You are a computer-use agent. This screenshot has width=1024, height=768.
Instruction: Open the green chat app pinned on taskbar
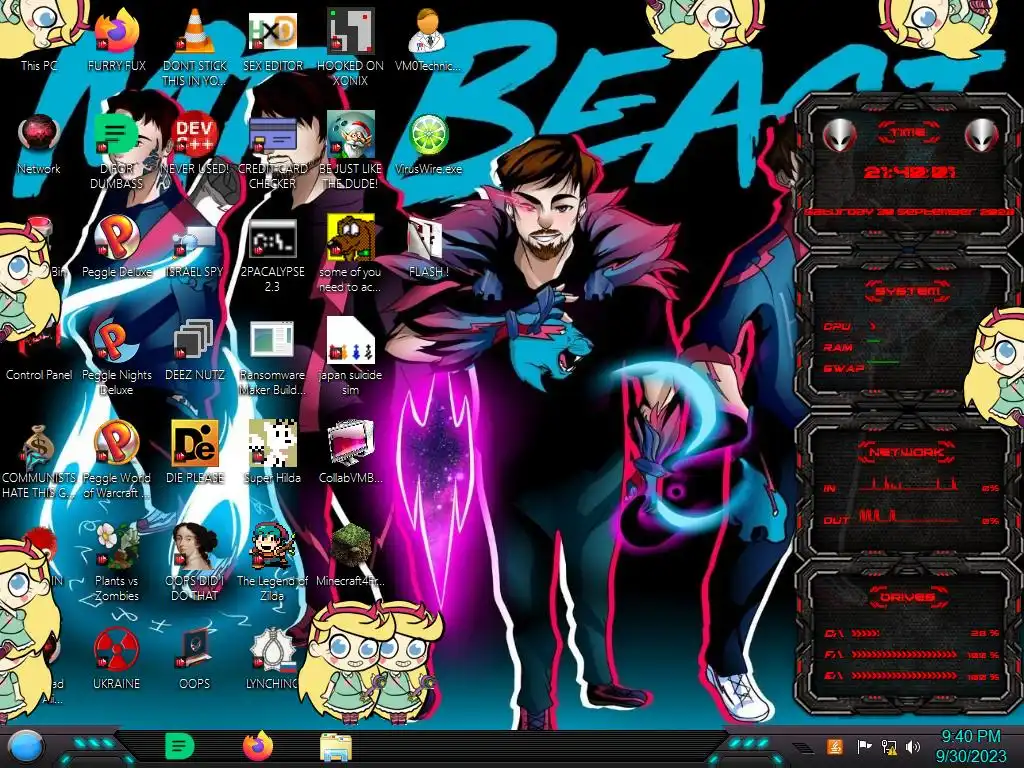pyautogui.click(x=179, y=746)
